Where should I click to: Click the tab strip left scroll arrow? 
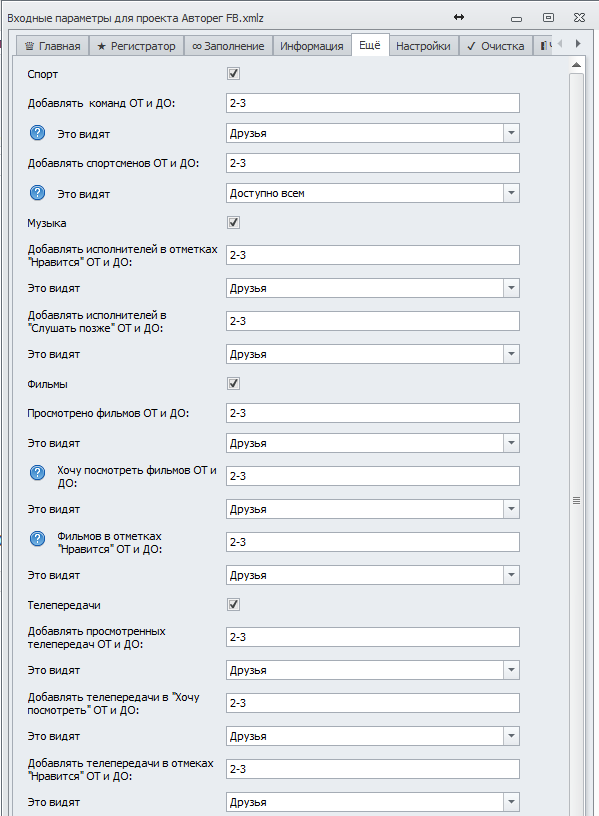pyautogui.click(x=560, y=44)
